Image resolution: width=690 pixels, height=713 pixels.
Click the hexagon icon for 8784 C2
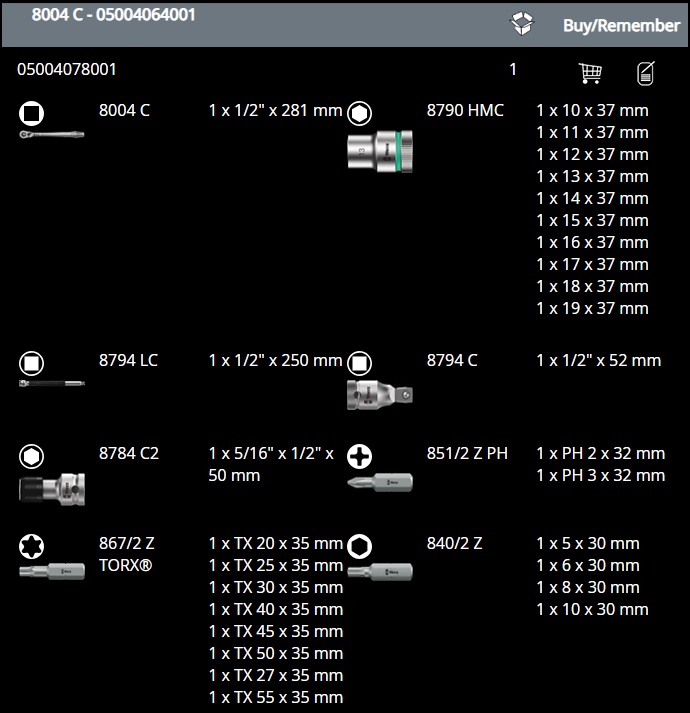click(x=31, y=456)
